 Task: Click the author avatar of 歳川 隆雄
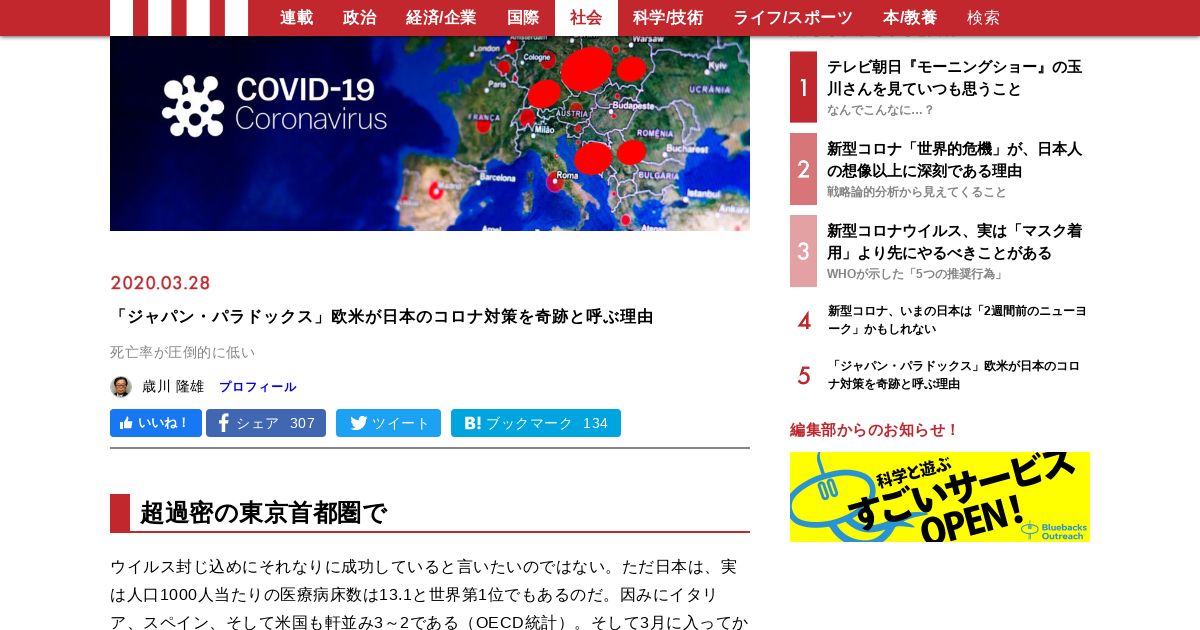pyautogui.click(x=121, y=387)
